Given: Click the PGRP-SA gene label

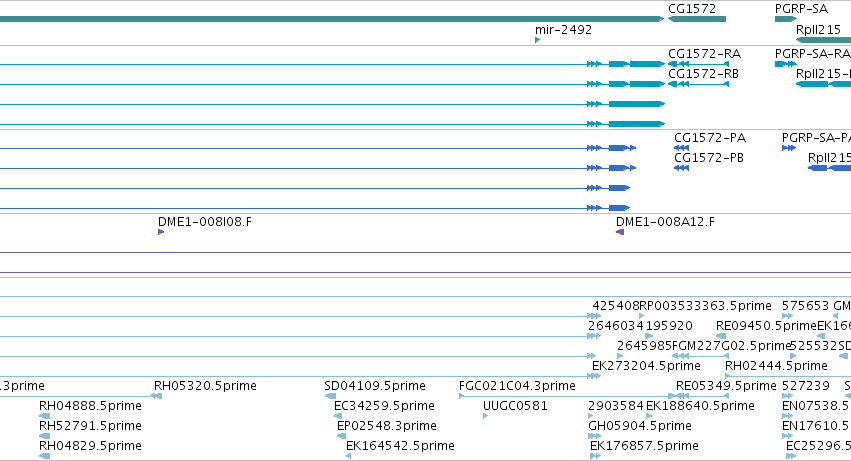Looking at the screenshot, I should (801, 9).
